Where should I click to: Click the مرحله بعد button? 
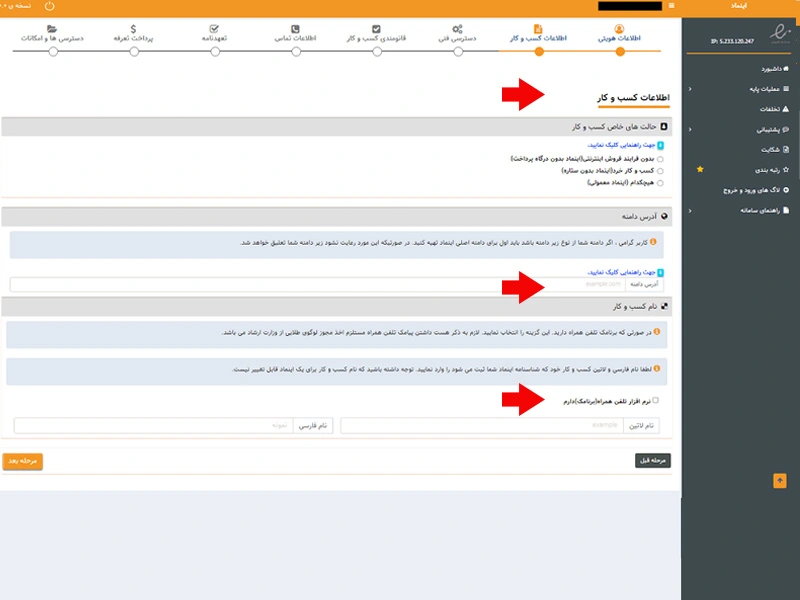[22, 461]
